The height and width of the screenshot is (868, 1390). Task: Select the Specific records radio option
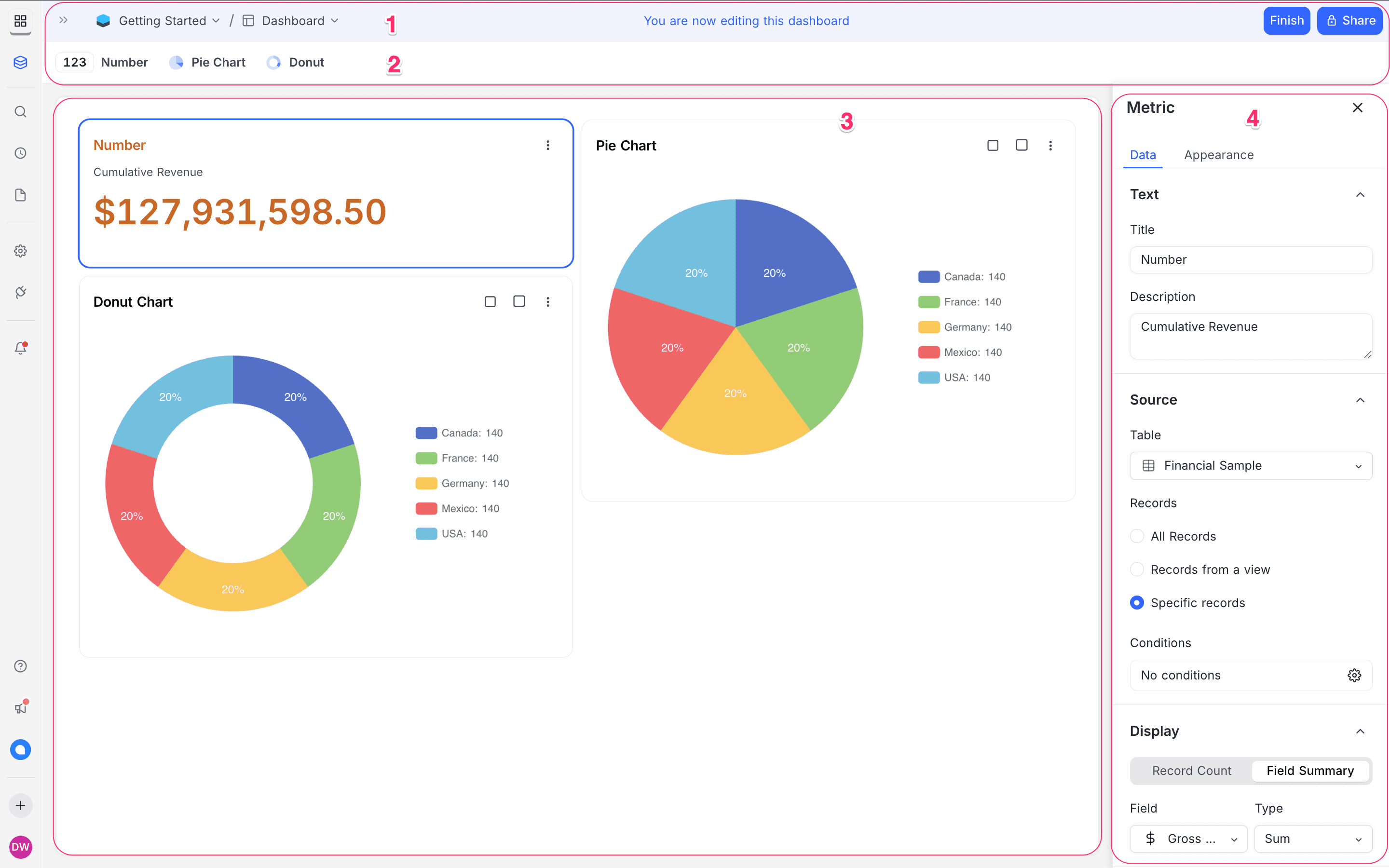(1137, 602)
